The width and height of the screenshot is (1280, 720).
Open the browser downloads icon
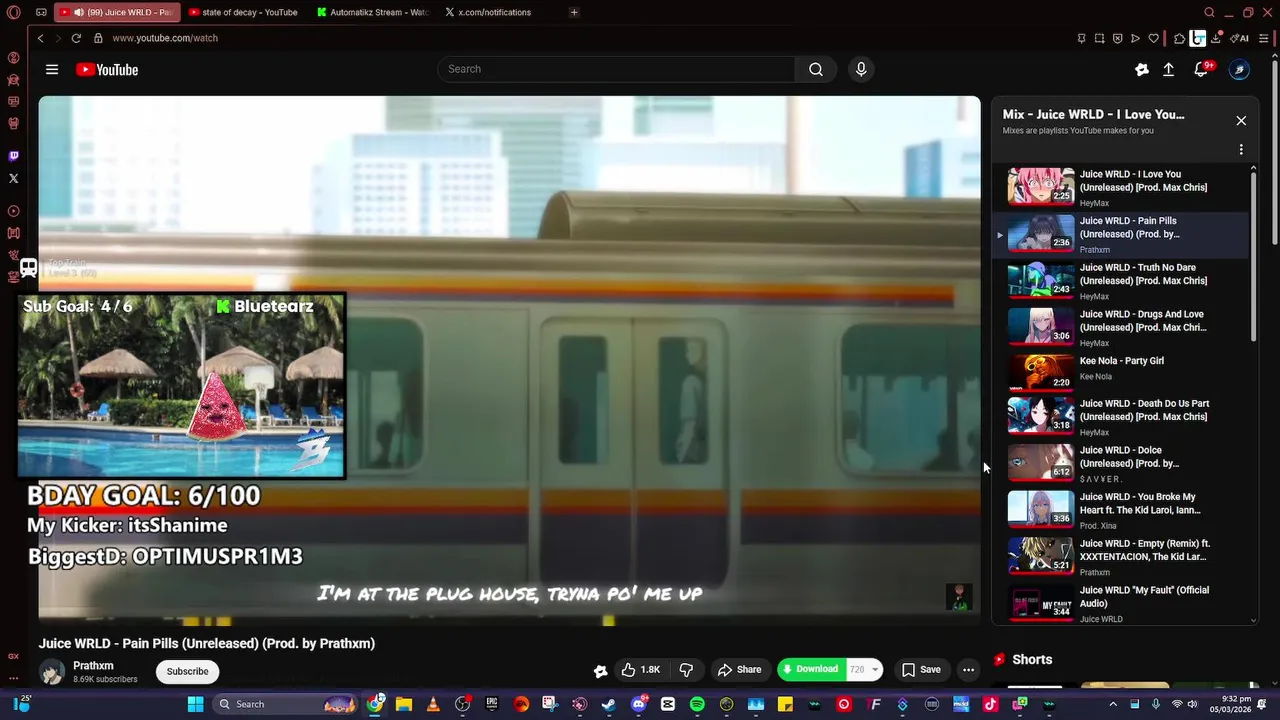click(x=1216, y=38)
